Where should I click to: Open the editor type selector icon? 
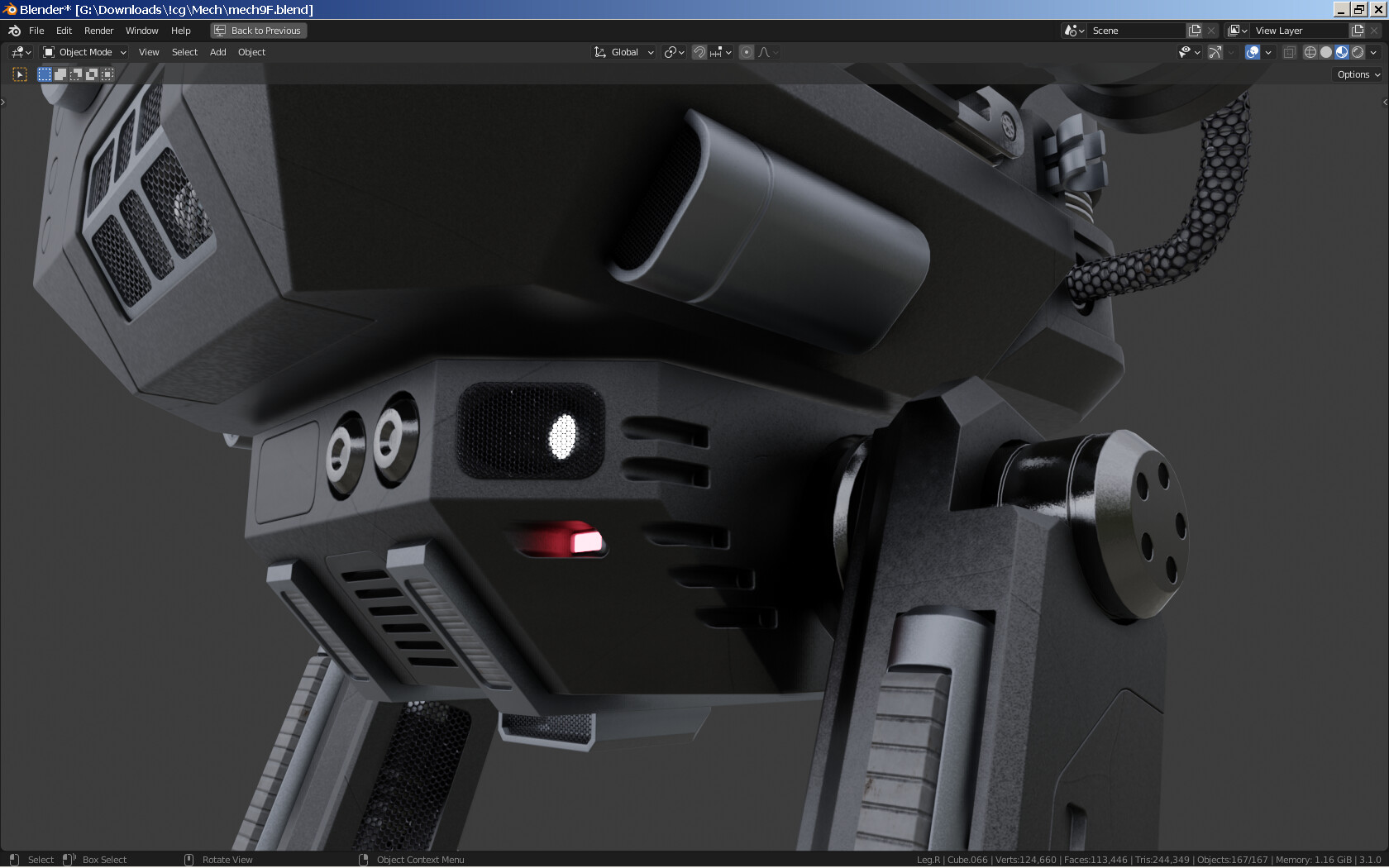(16, 52)
